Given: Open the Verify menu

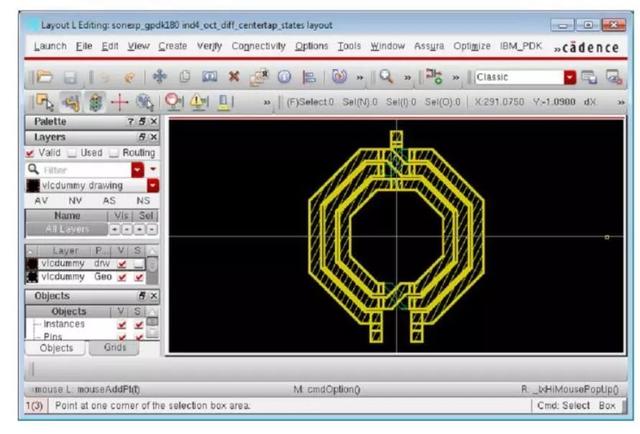Looking at the screenshot, I should pyautogui.click(x=209, y=46).
